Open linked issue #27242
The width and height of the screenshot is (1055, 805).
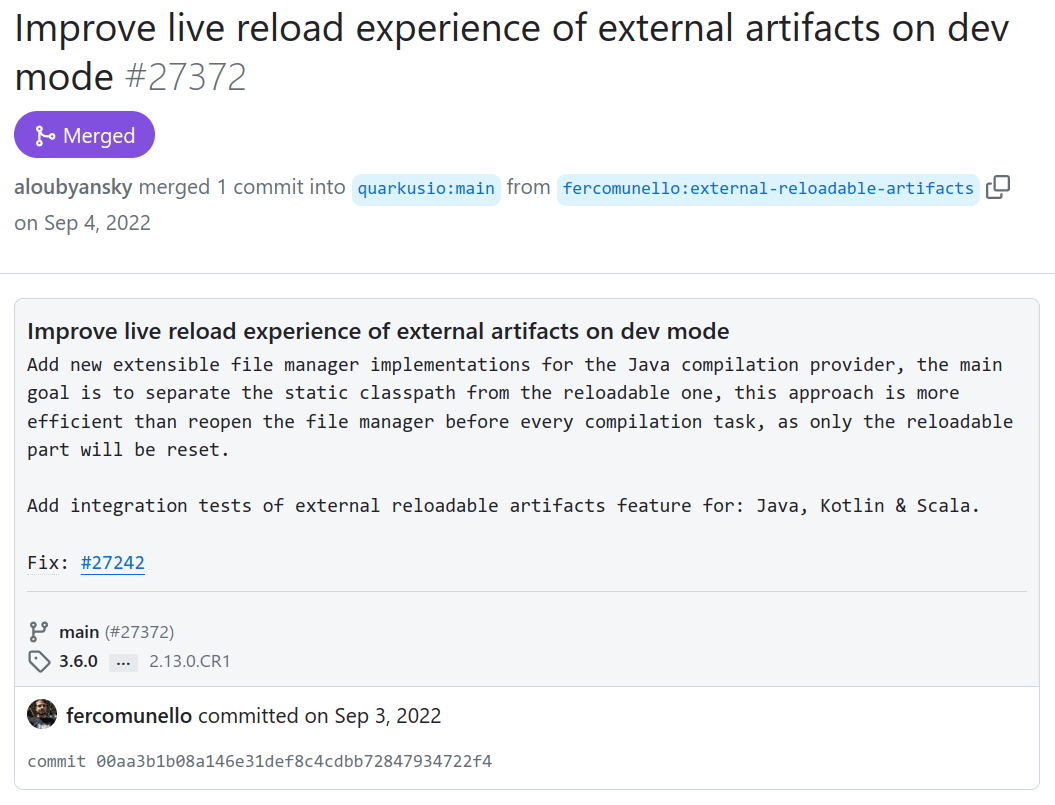(112, 562)
